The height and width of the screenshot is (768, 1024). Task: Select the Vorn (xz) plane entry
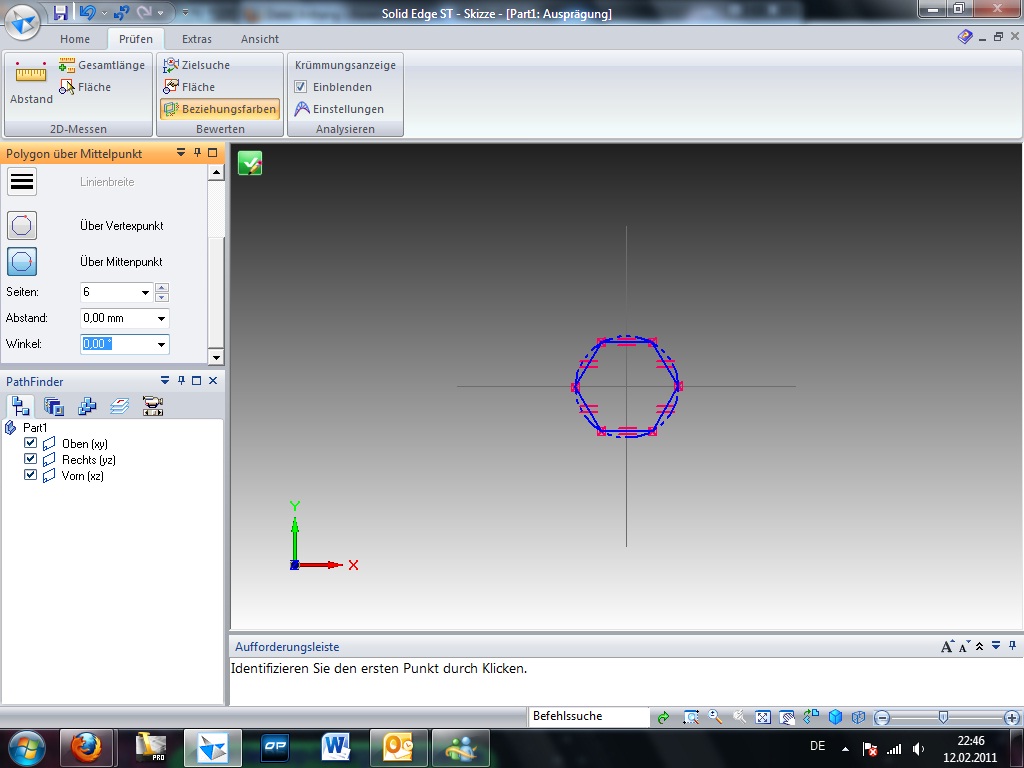pyautogui.click(x=82, y=476)
